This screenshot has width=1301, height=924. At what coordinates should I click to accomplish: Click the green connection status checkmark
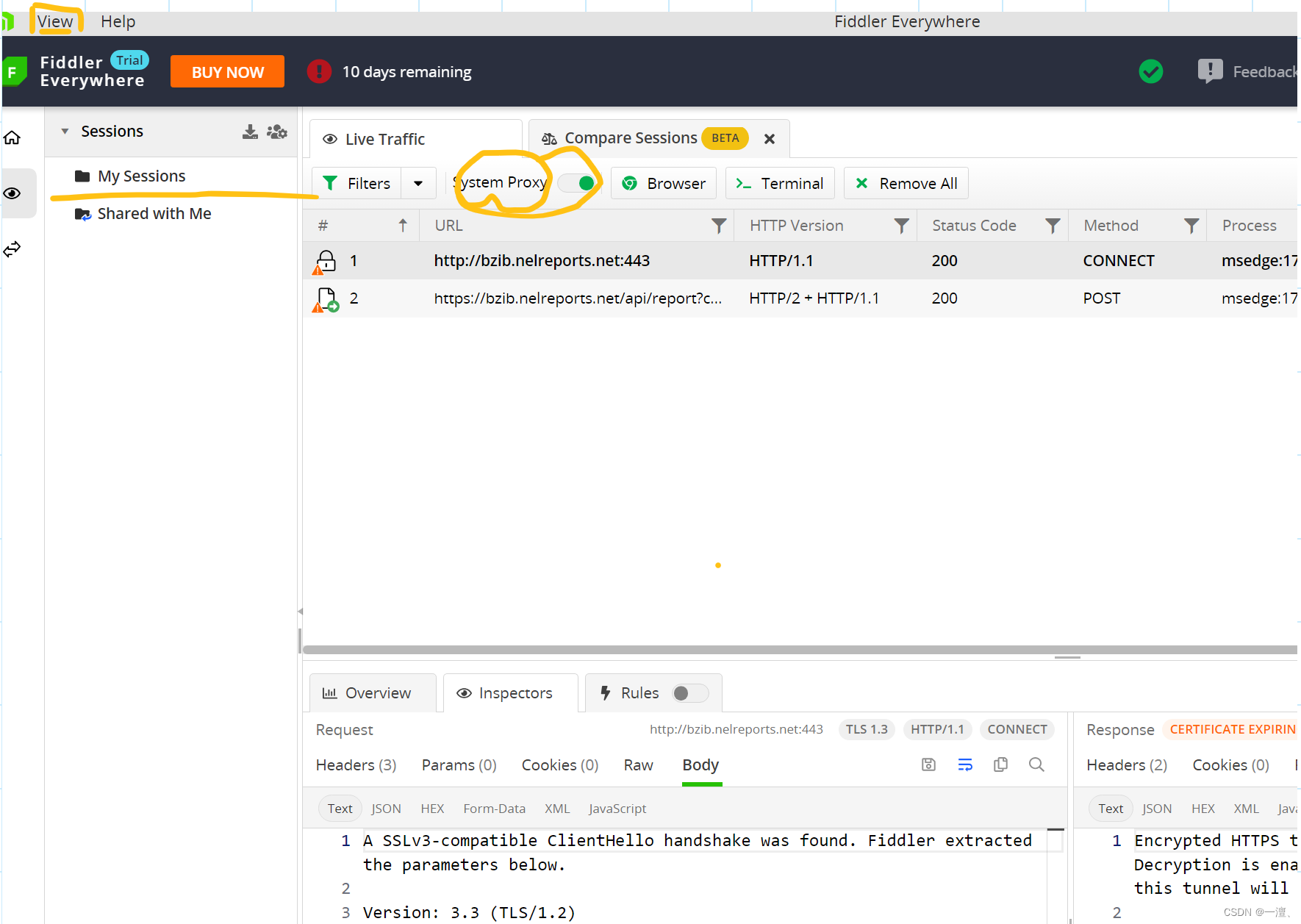pyautogui.click(x=1150, y=72)
